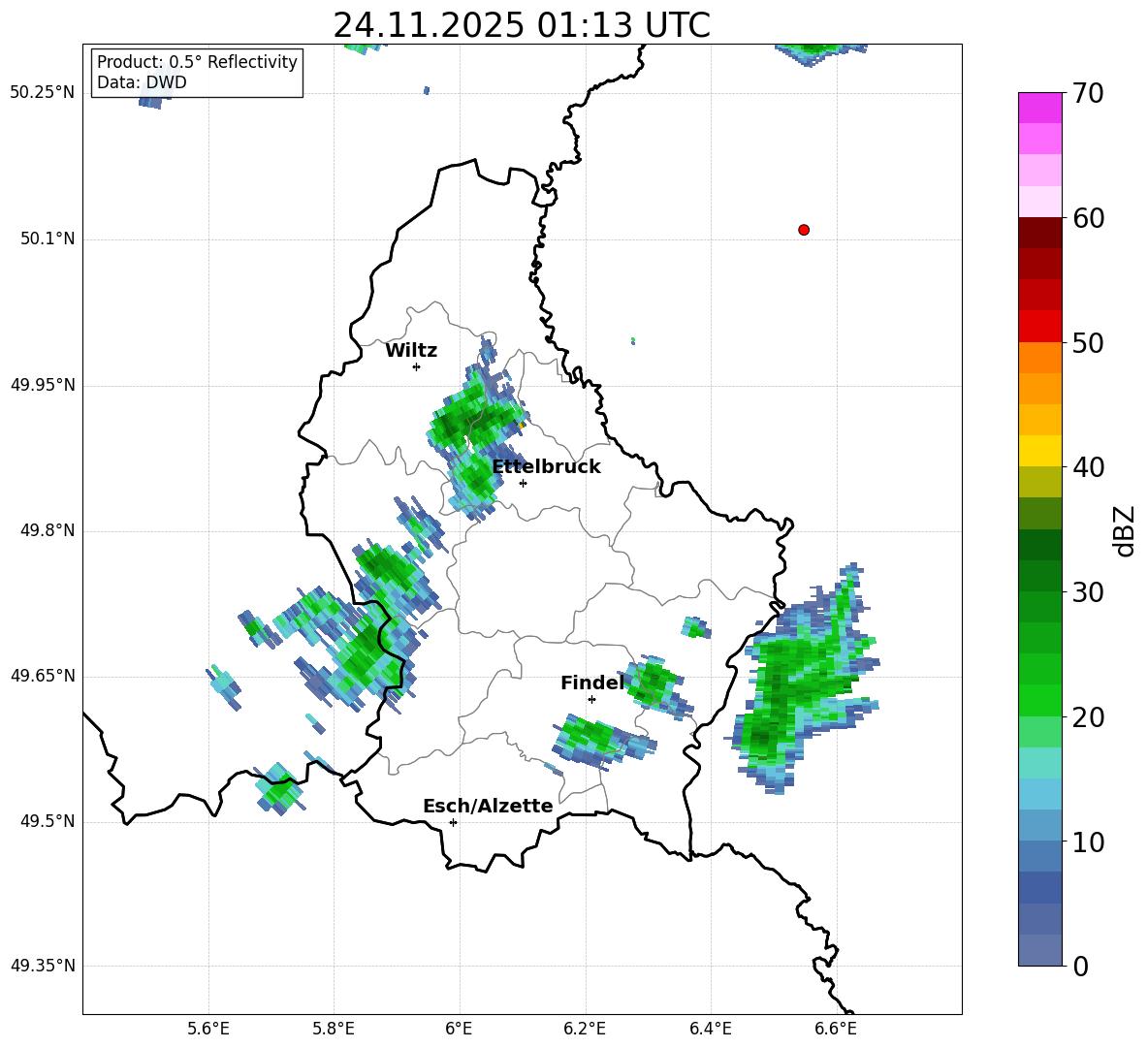Click the Esch/Alzette location cross marker
Screen dimensions: 1148x1048
coord(453,822)
